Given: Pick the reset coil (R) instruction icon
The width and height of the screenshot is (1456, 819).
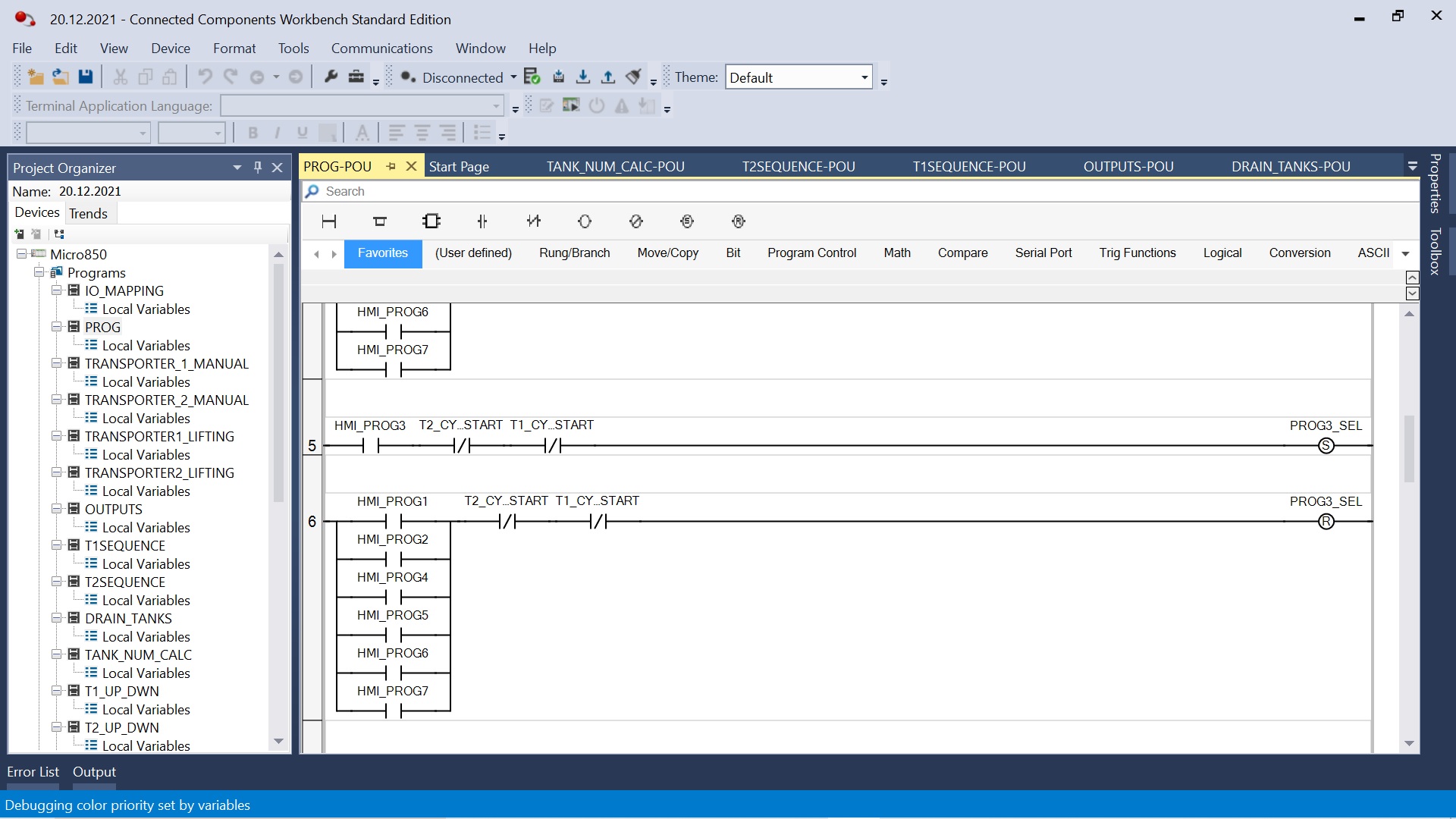Looking at the screenshot, I should [x=739, y=221].
